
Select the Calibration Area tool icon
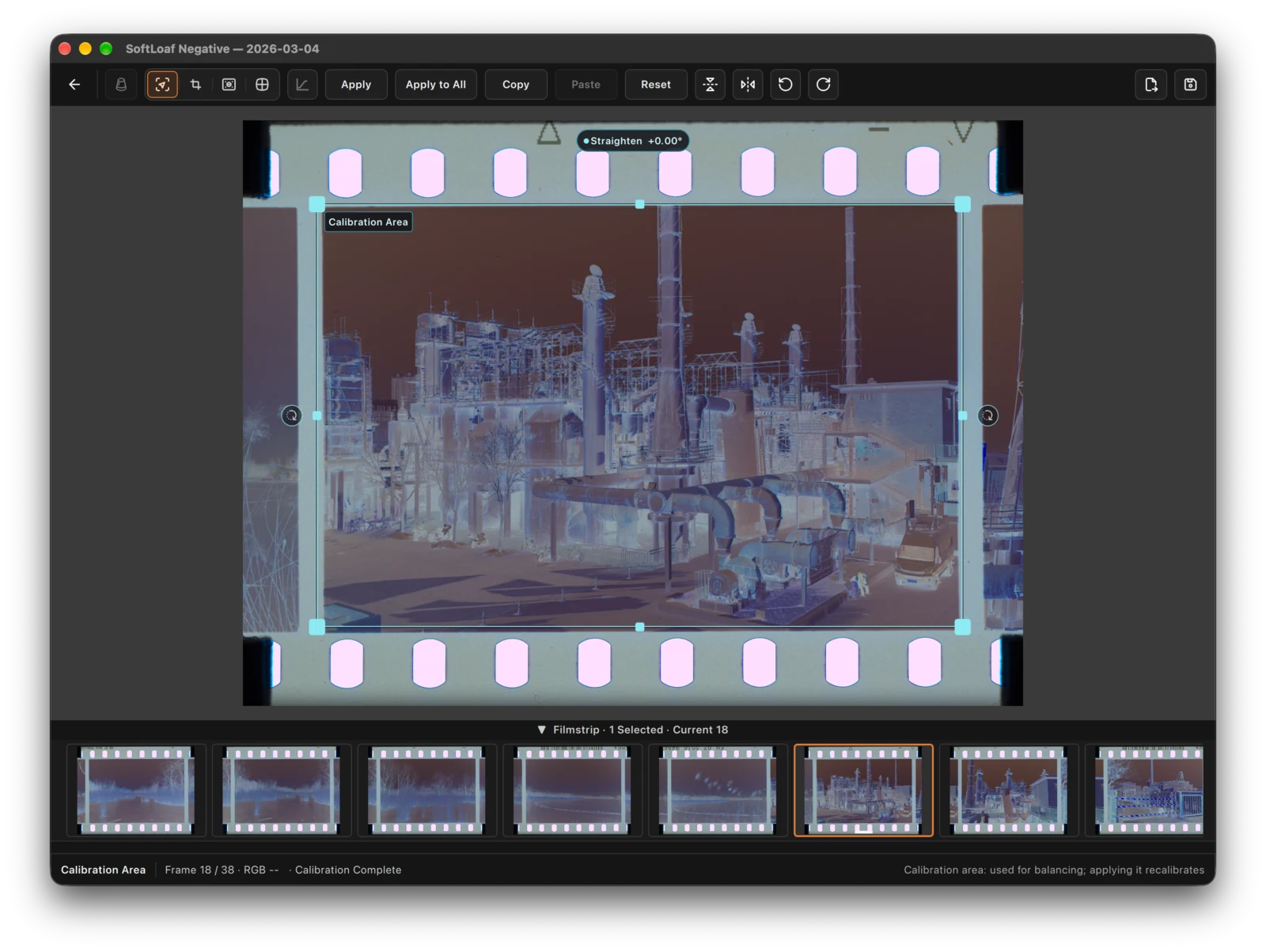coord(162,85)
